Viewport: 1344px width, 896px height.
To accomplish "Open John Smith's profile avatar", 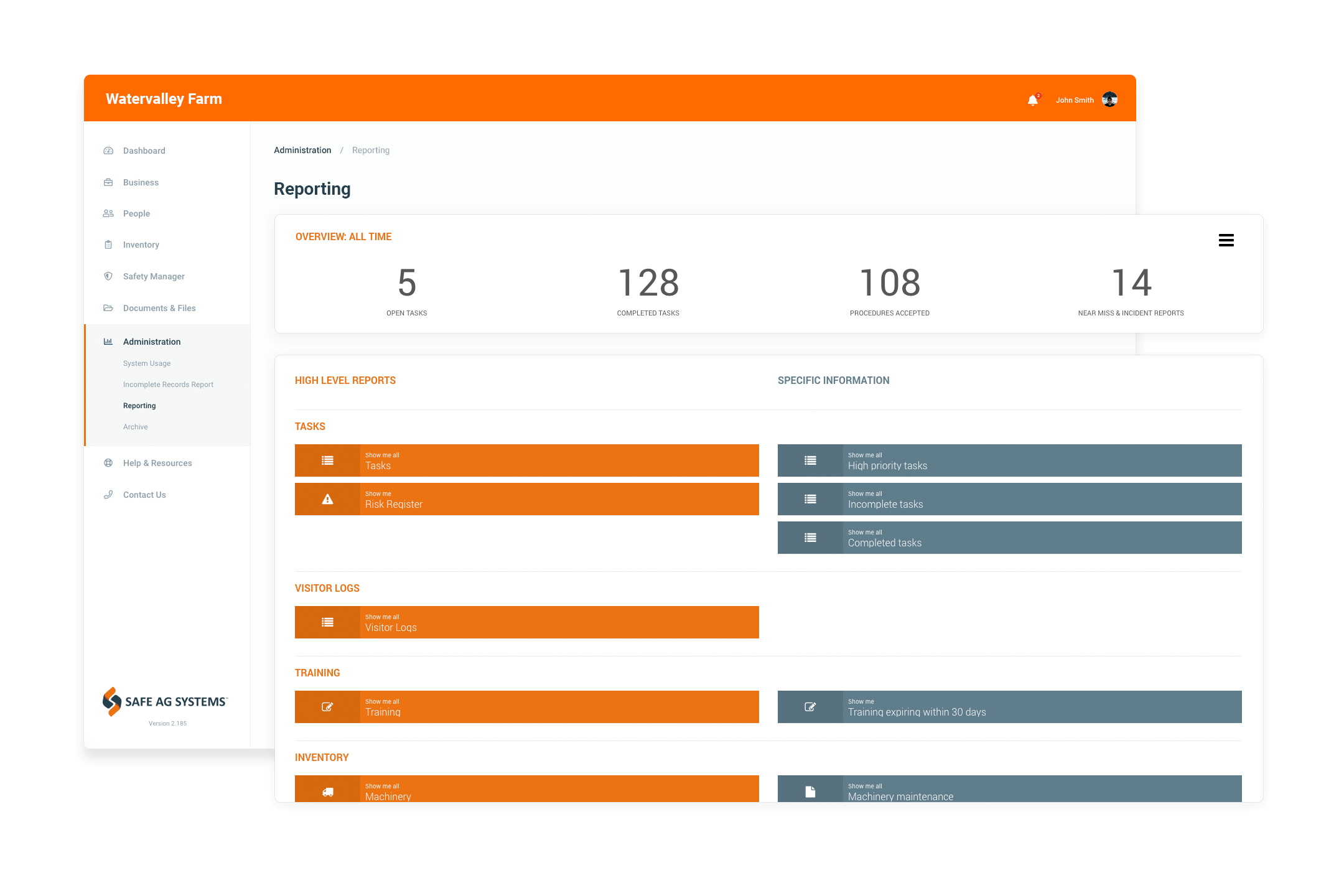I will point(1109,100).
